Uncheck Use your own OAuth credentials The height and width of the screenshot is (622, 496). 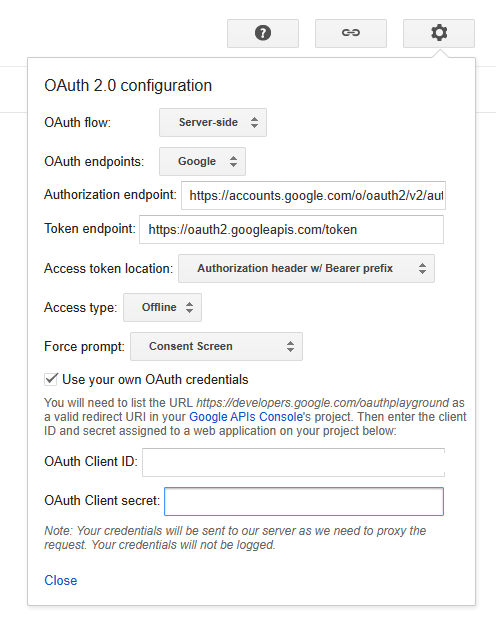pyautogui.click(x=51, y=379)
